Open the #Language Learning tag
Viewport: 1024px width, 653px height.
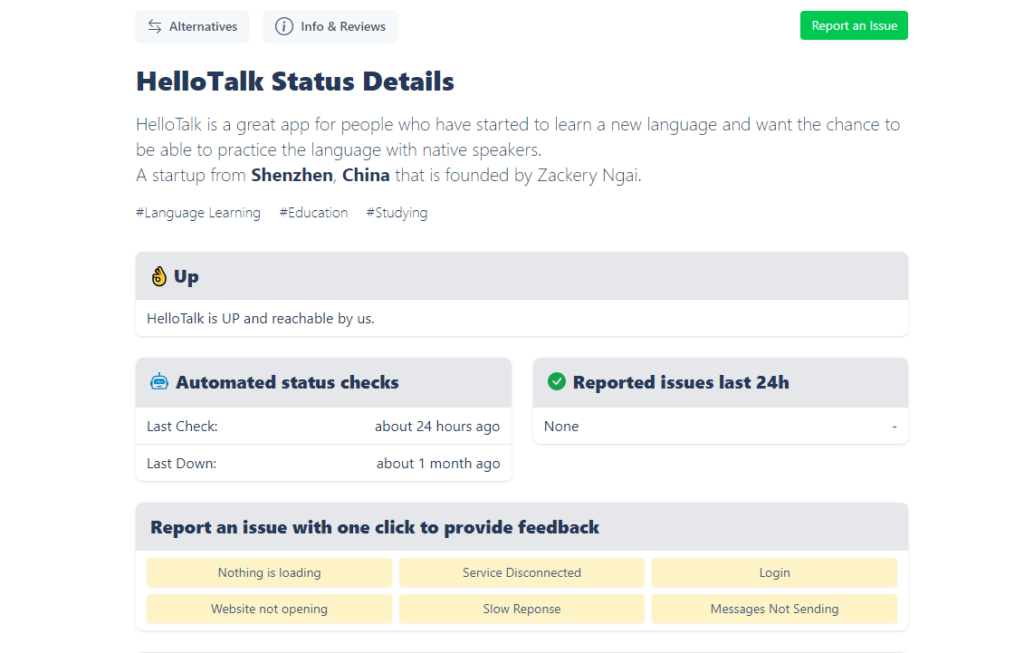(x=198, y=213)
